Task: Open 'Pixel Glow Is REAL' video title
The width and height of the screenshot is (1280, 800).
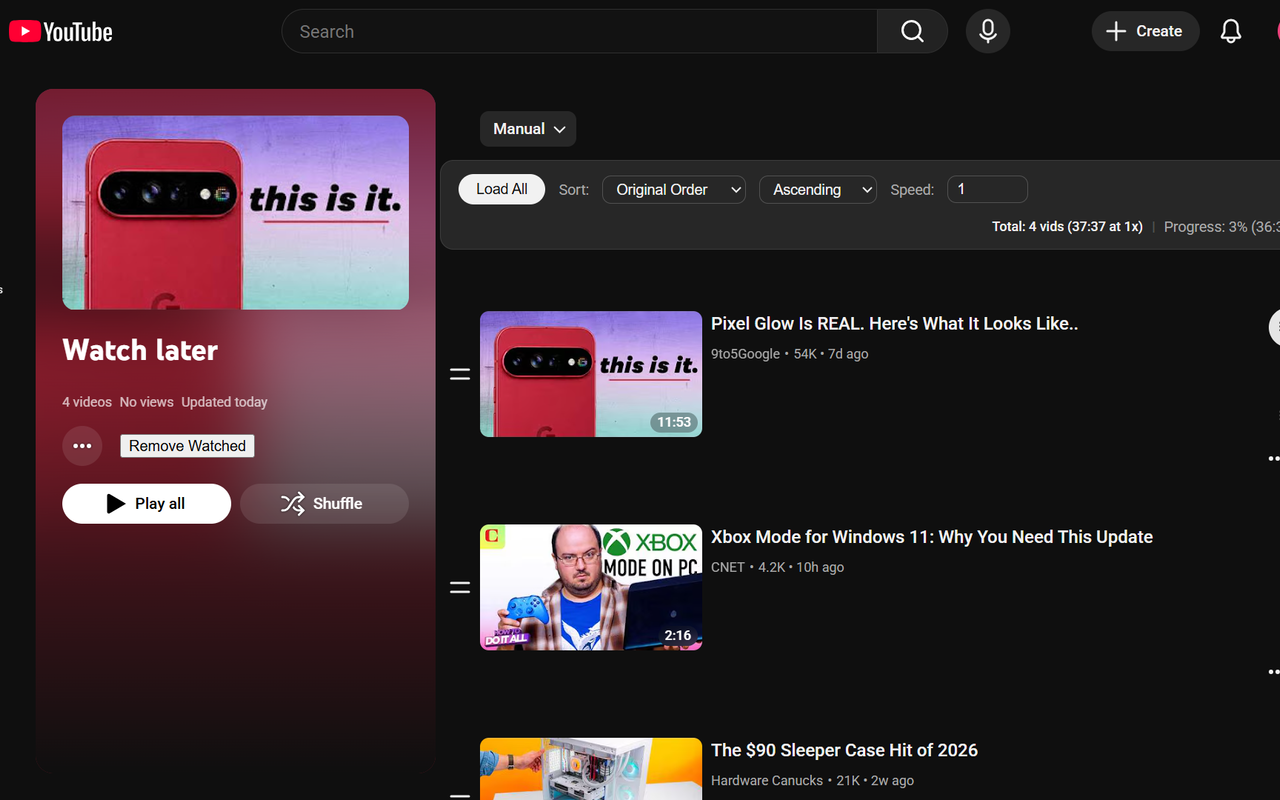Action: point(894,324)
